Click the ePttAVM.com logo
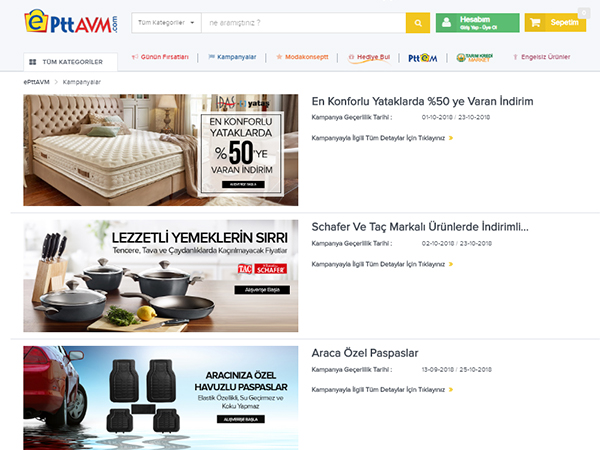 [71, 22]
